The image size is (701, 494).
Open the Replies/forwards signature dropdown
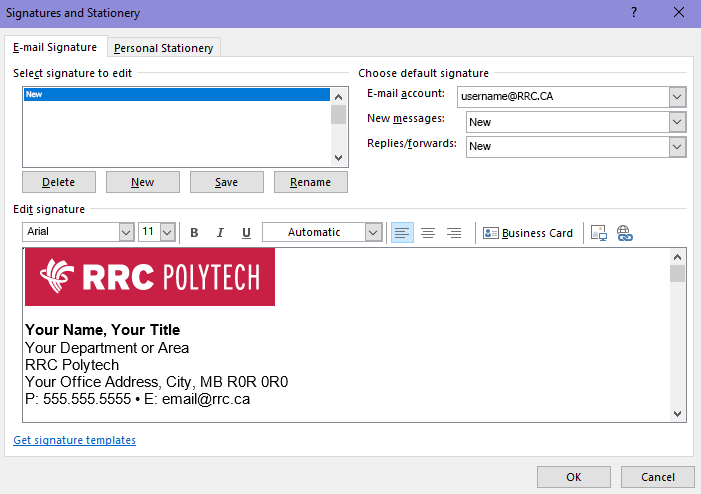[x=677, y=147]
